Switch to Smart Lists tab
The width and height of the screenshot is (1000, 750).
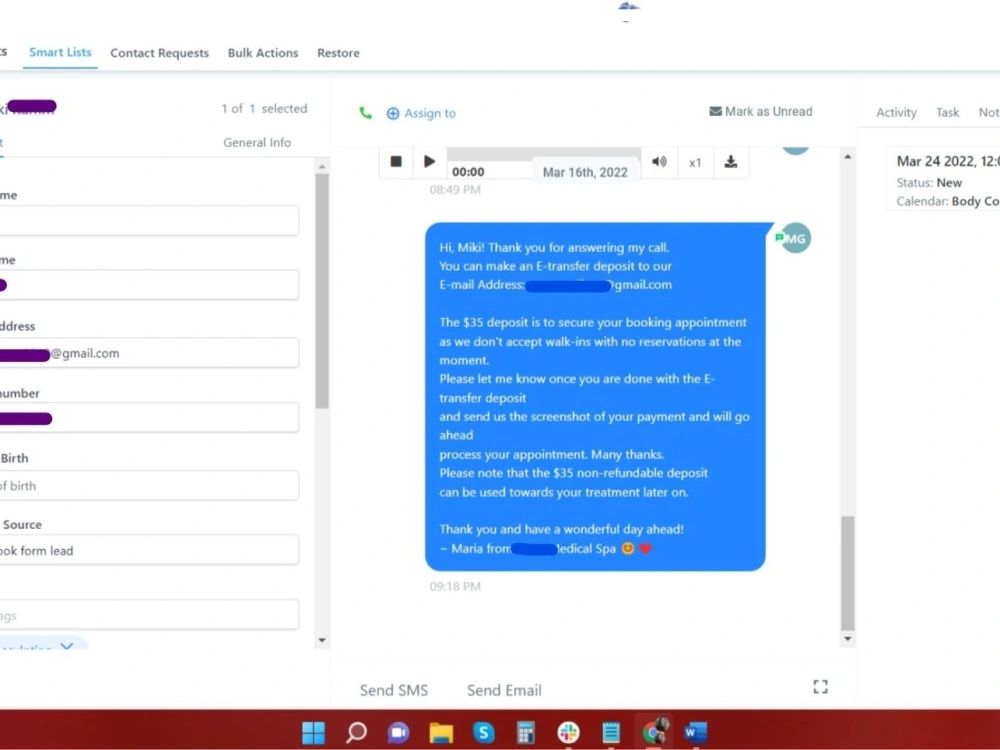[x=60, y=52]
